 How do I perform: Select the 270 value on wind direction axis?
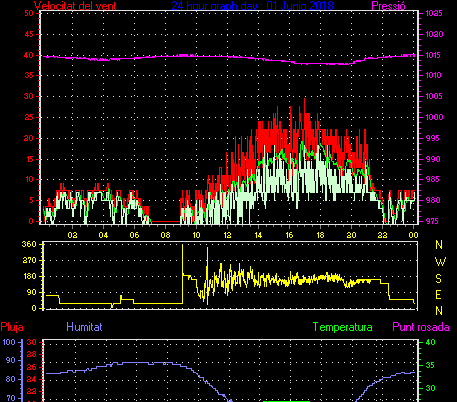(29, 260)
